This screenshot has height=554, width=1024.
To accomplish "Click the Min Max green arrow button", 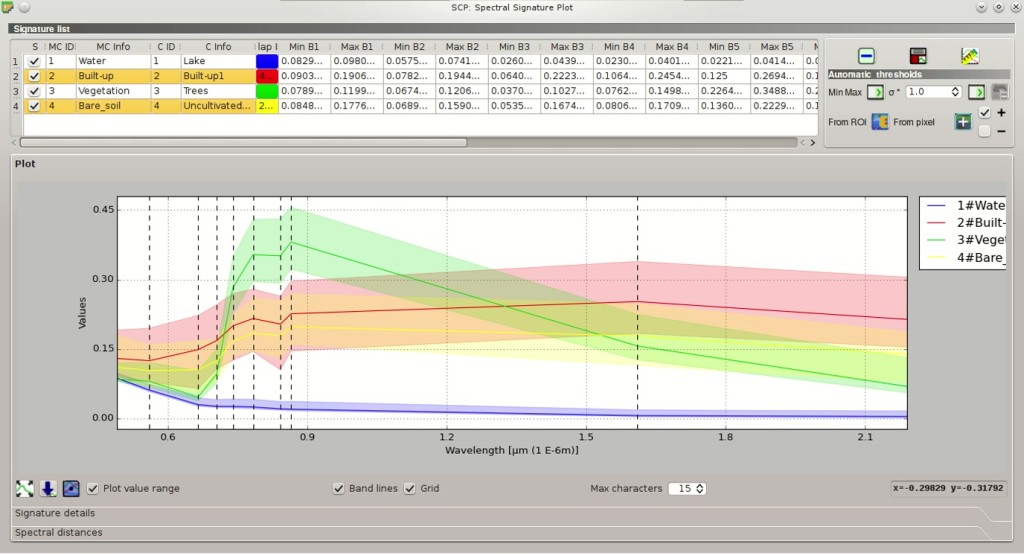I will 875,92.
